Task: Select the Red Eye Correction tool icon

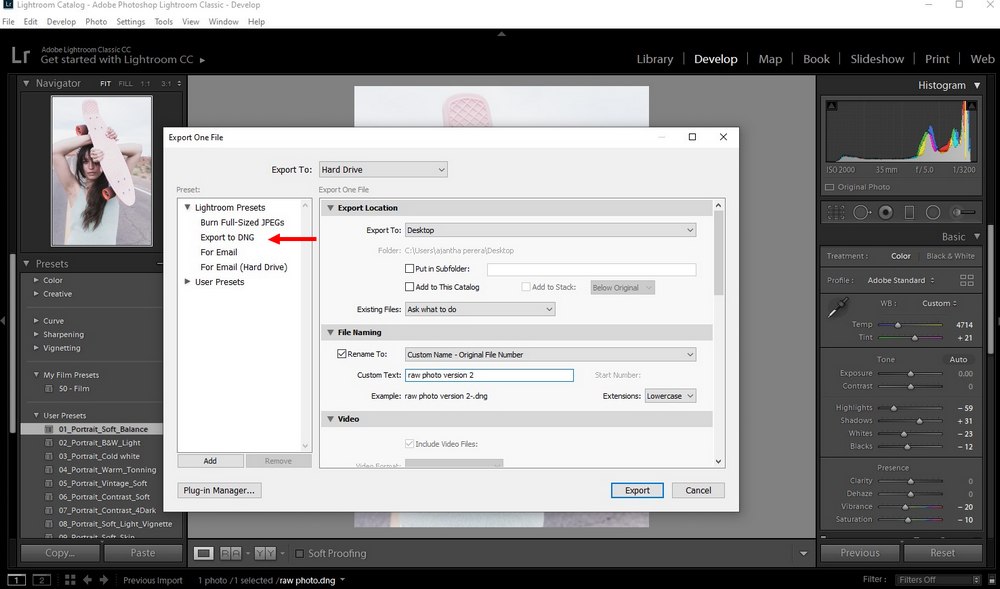Action: coord(885,212)
